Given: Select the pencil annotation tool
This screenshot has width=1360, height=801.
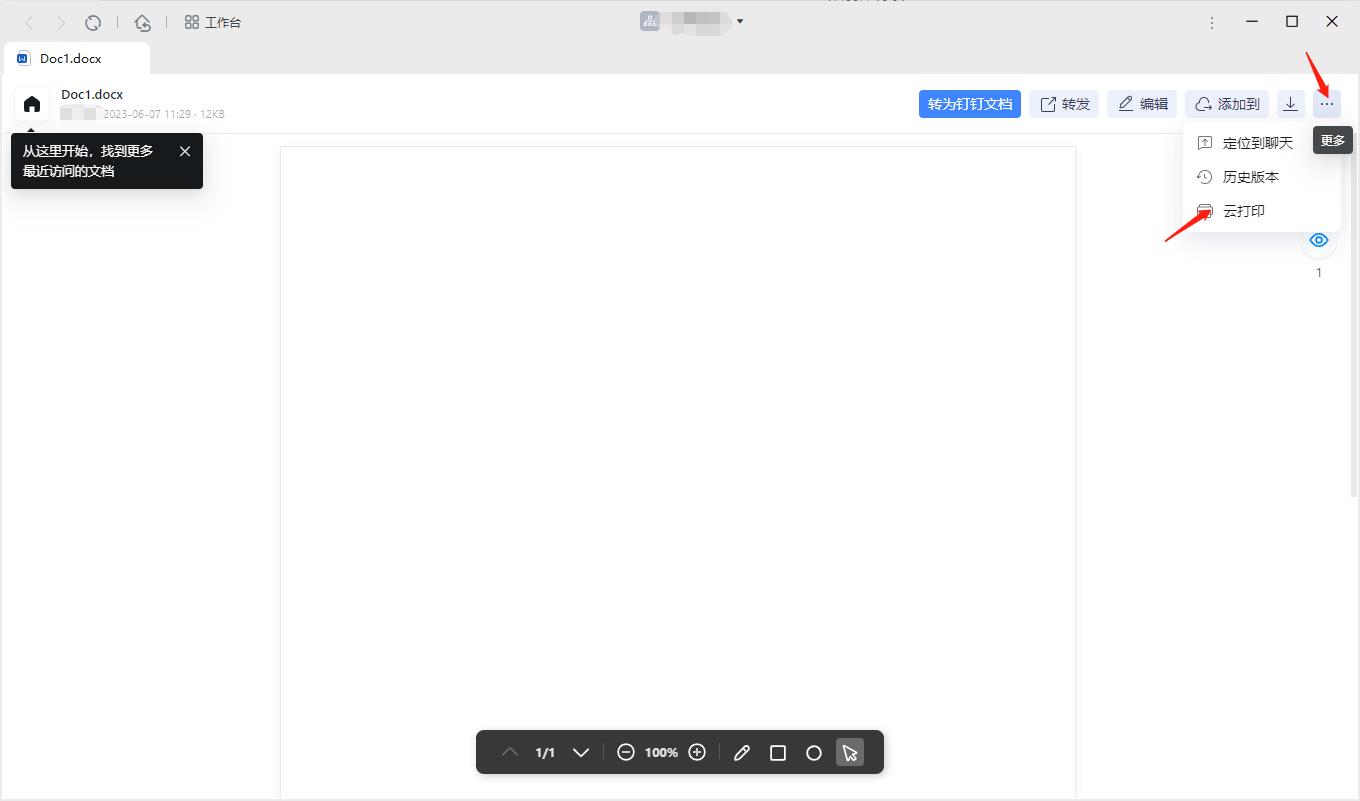Looking at the screenshot, I should (742, 753).
